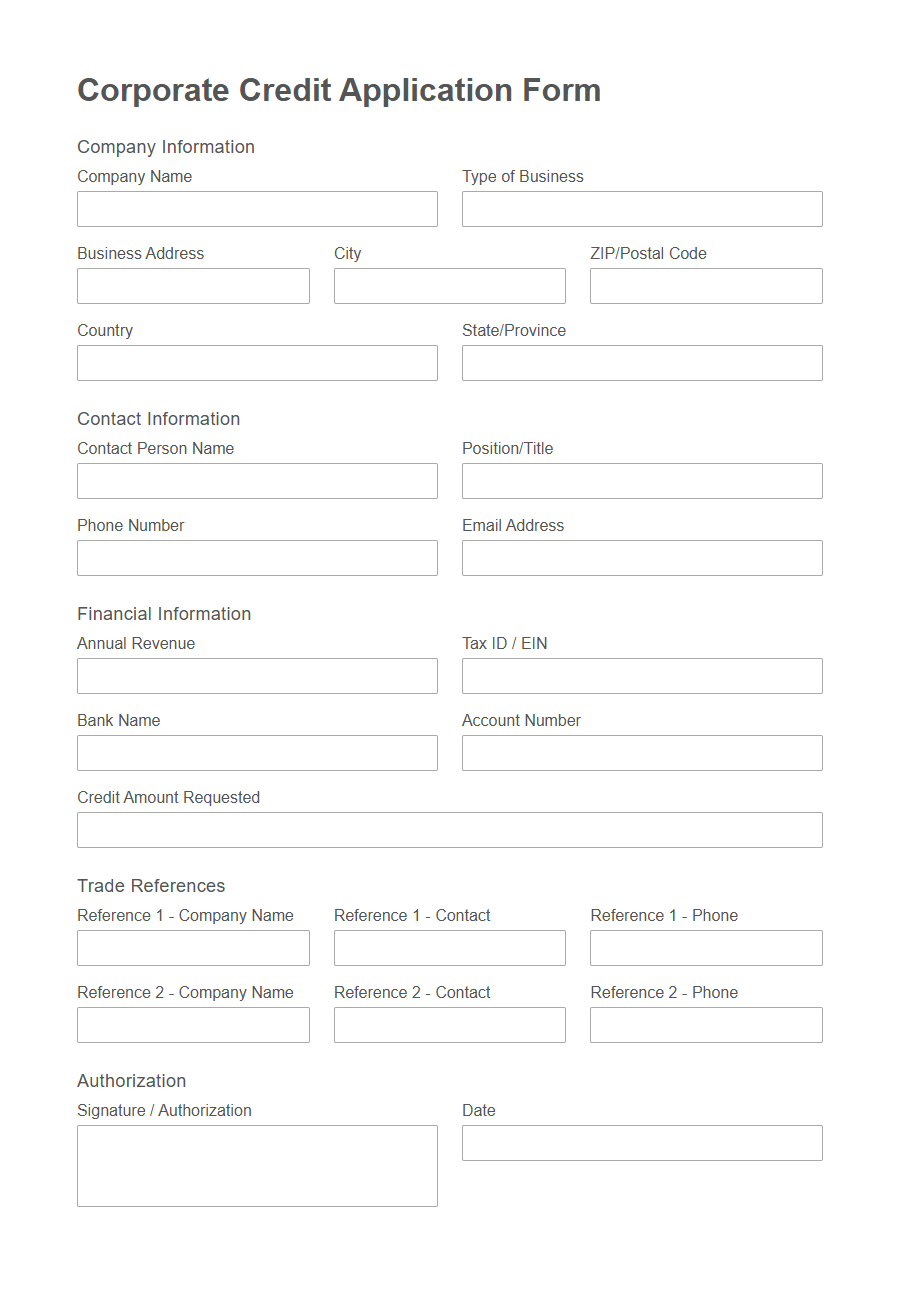The image size is (900, 1297).
Task: Click the Tax ID / EIN field
Action: click(x=641, y=676)
